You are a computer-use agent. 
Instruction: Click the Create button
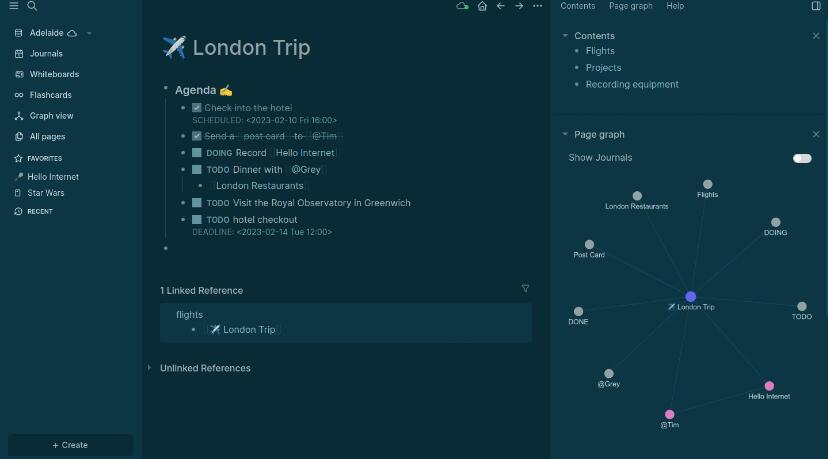70,445
